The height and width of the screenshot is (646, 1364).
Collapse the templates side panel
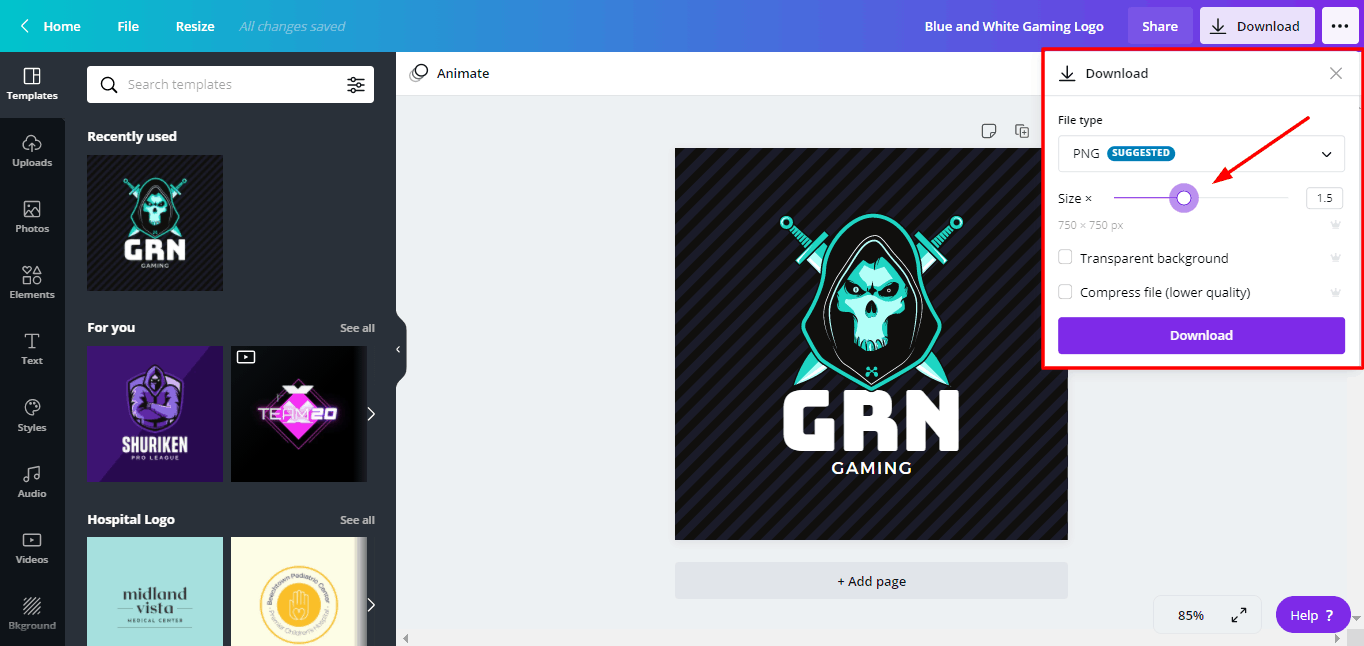coord(398,349)
